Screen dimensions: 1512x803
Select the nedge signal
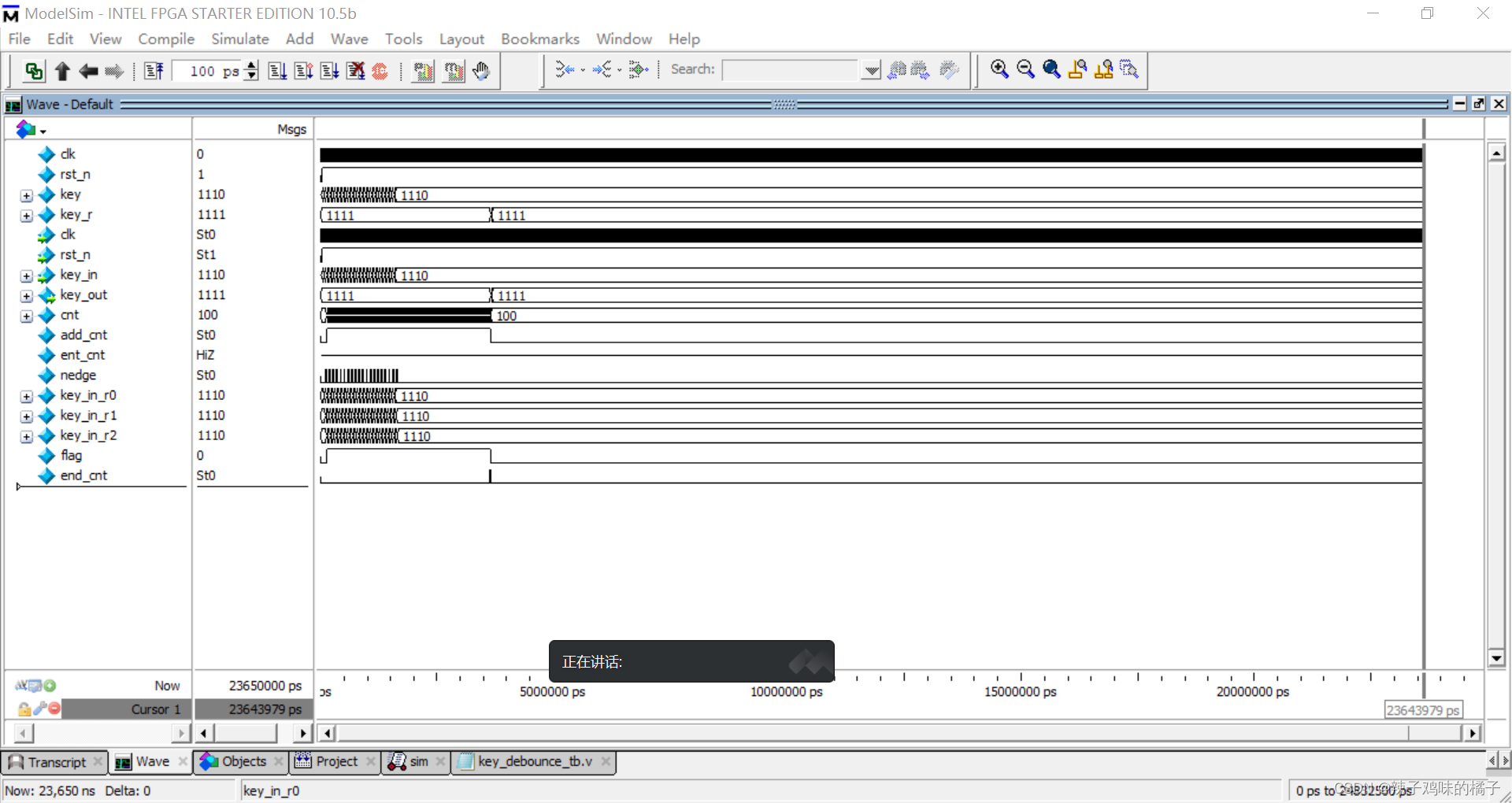pos(78,376)
